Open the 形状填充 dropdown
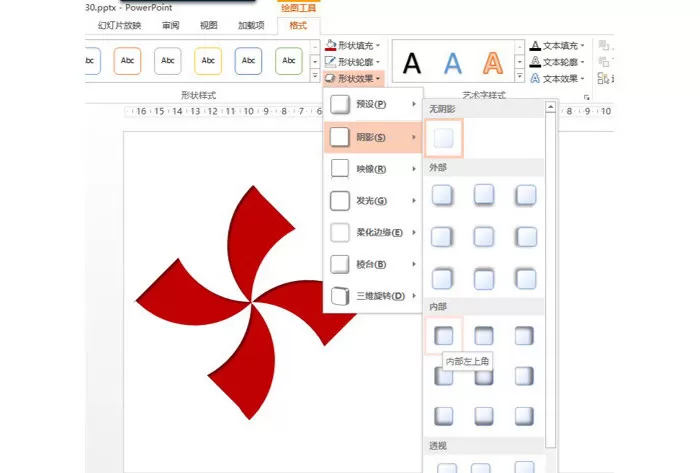The image size is (700, 473). point(353,45)
